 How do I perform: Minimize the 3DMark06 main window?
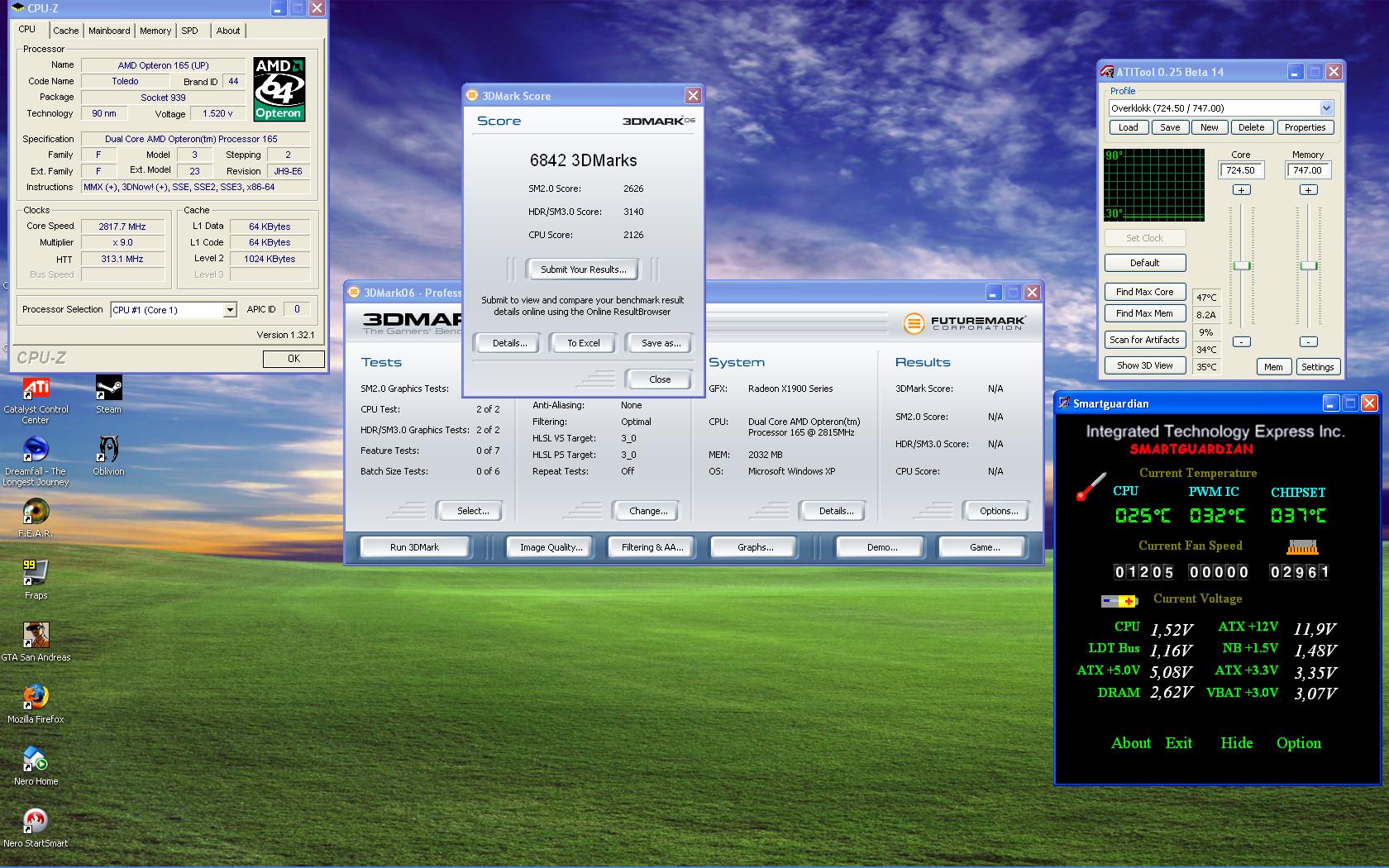click(x=993, y=293)
